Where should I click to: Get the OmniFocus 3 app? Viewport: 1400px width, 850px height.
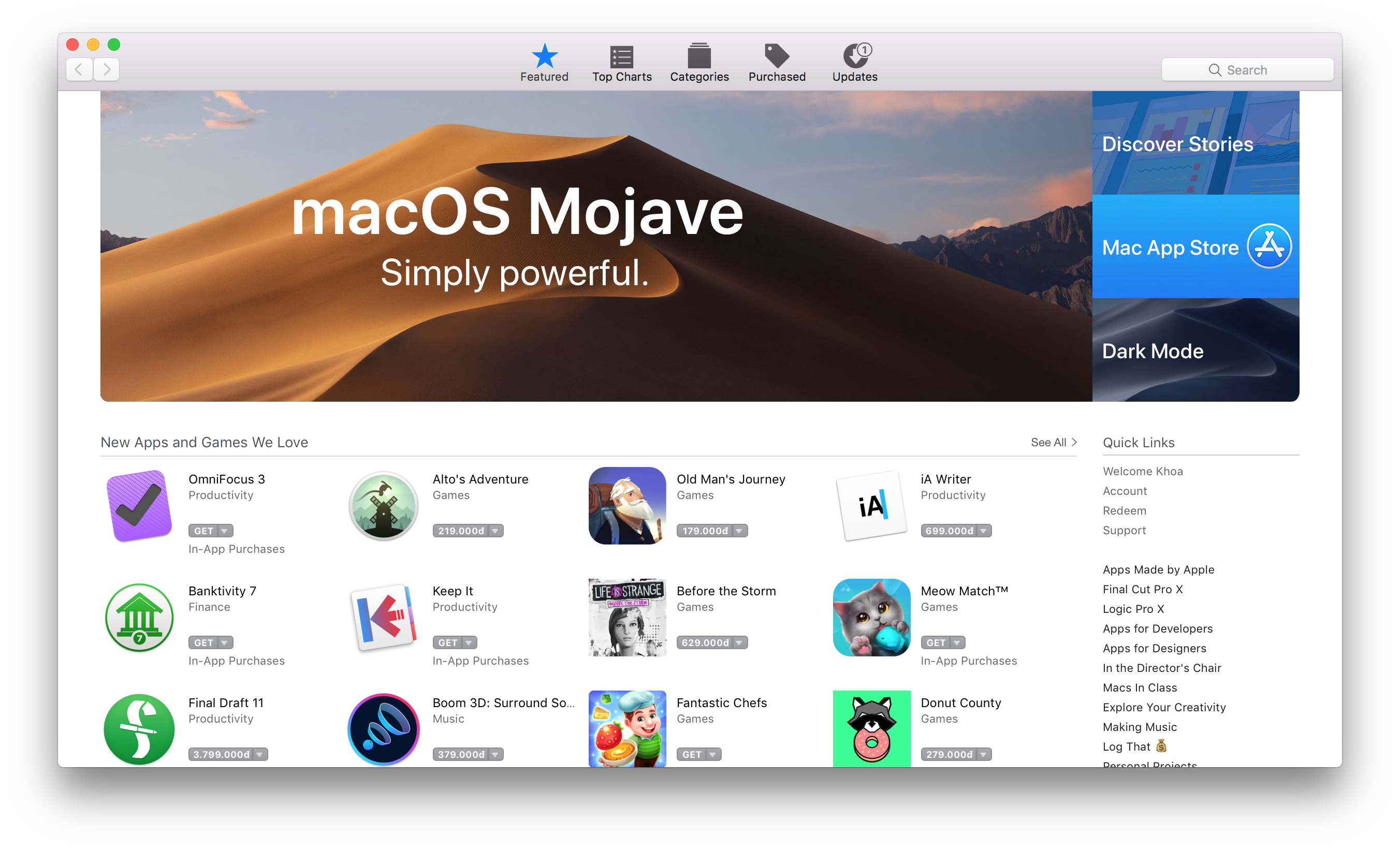point(203,531)
